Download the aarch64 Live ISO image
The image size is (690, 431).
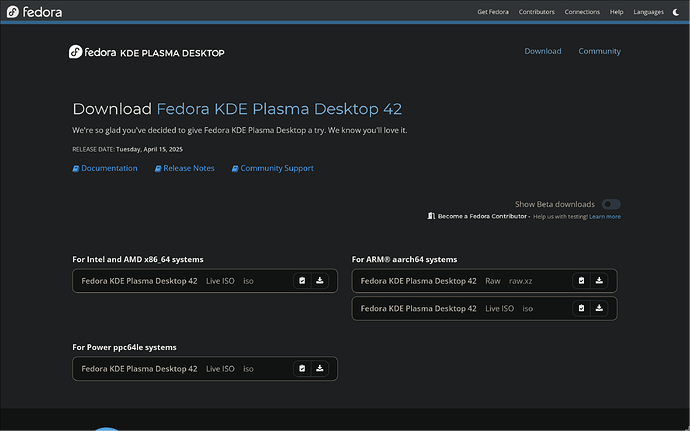599,309
